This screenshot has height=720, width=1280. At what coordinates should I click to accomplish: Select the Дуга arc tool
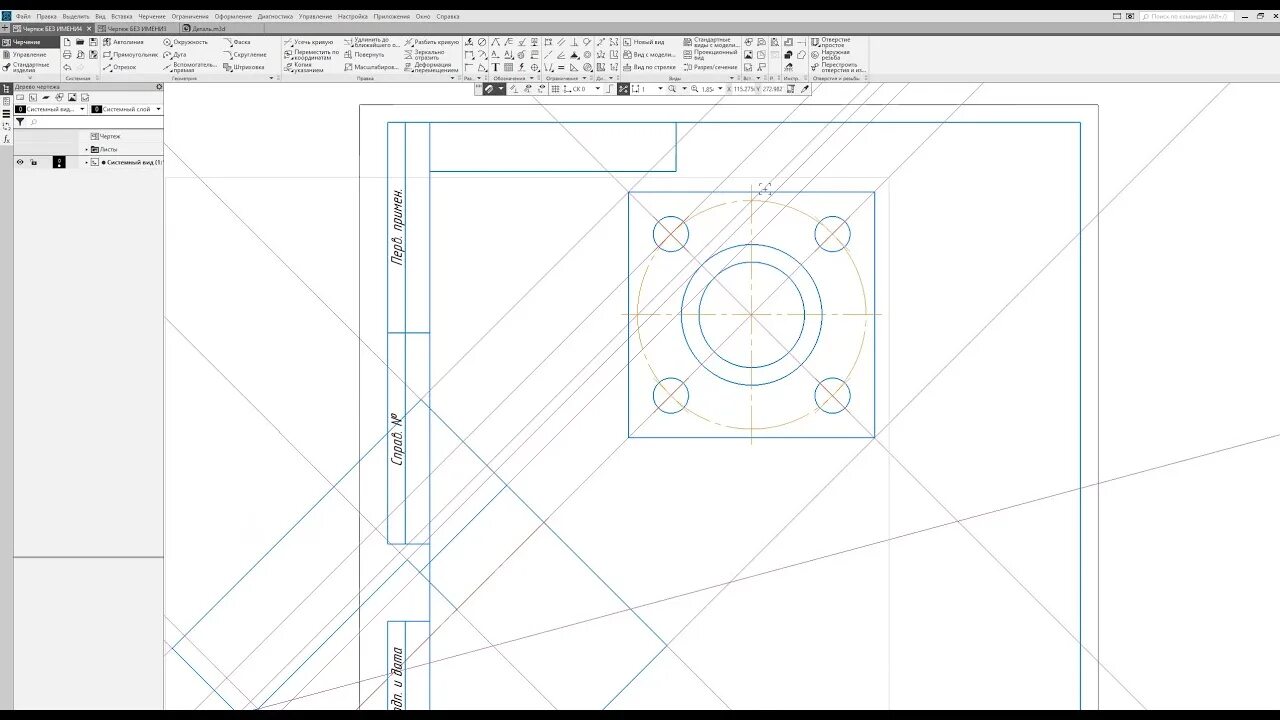pos(174,55)
